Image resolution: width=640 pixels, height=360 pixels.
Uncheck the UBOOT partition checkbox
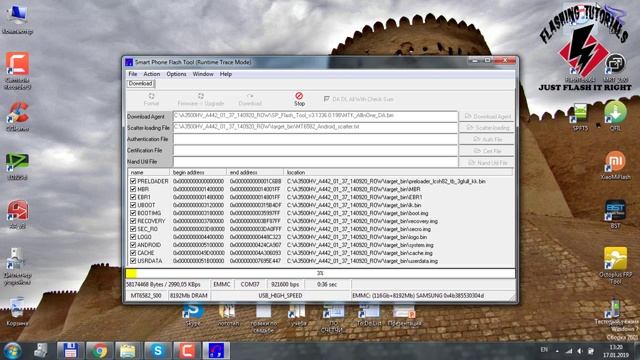133,205
